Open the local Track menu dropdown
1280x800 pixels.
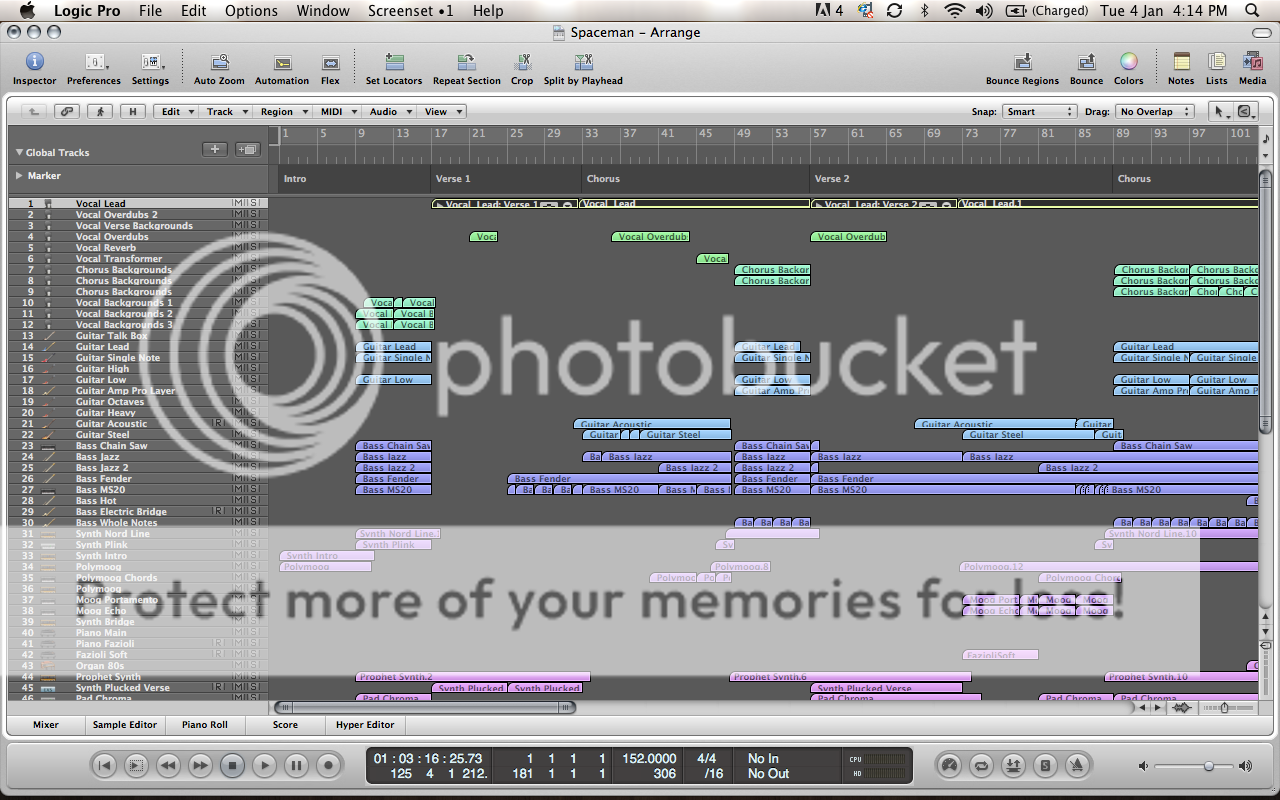click(225, 112)
